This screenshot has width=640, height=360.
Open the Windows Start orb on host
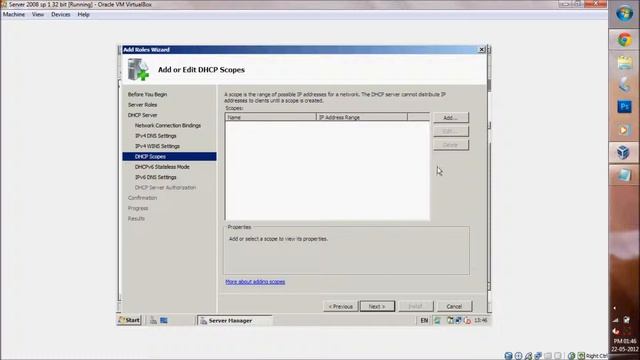click(x=624, y=14)
